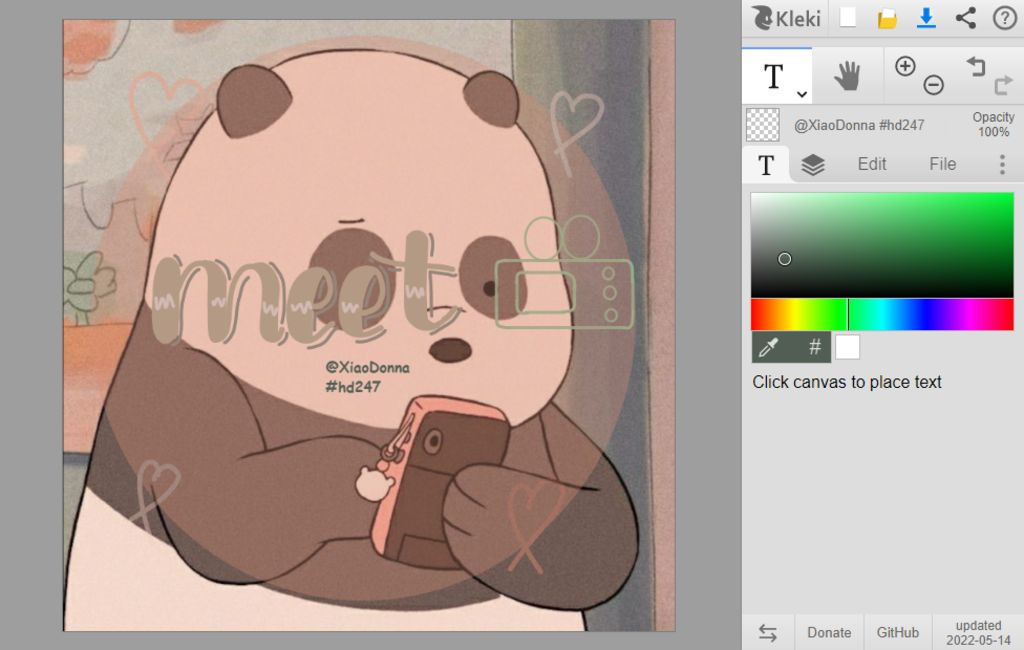Select the Text tool button

point(777,76)
